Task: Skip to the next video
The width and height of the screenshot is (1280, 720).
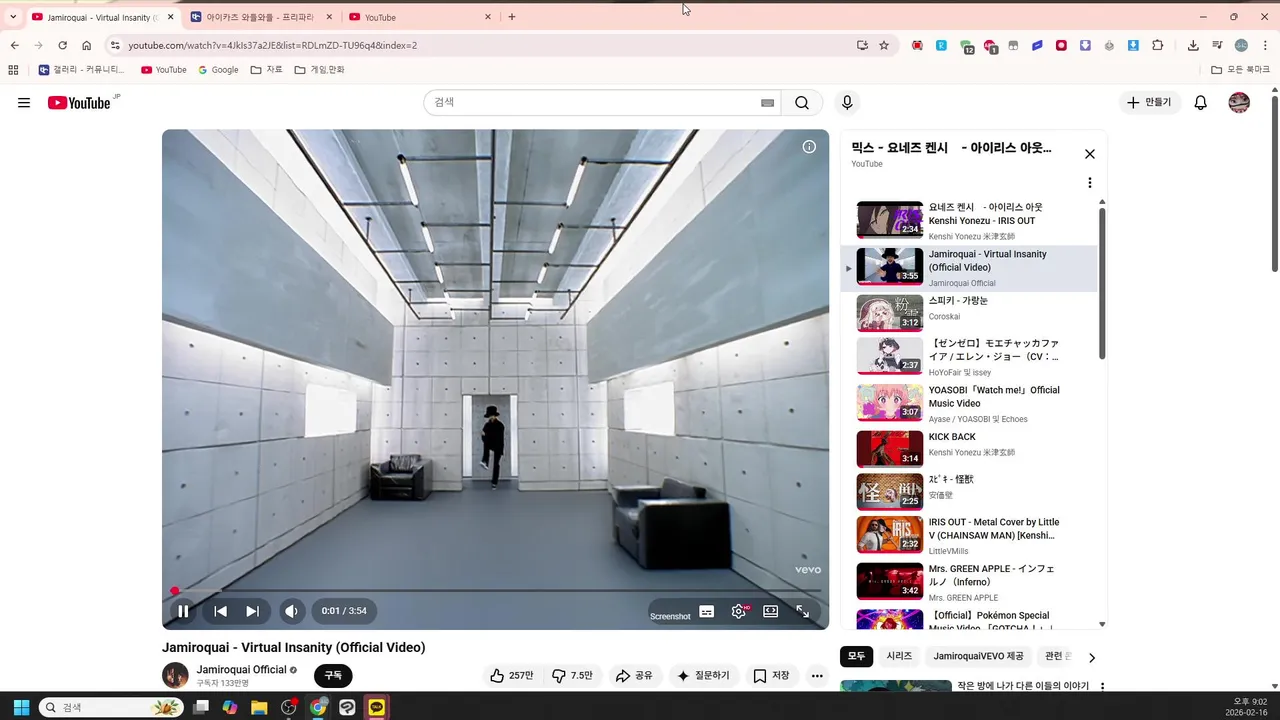Action: (253, 611)
